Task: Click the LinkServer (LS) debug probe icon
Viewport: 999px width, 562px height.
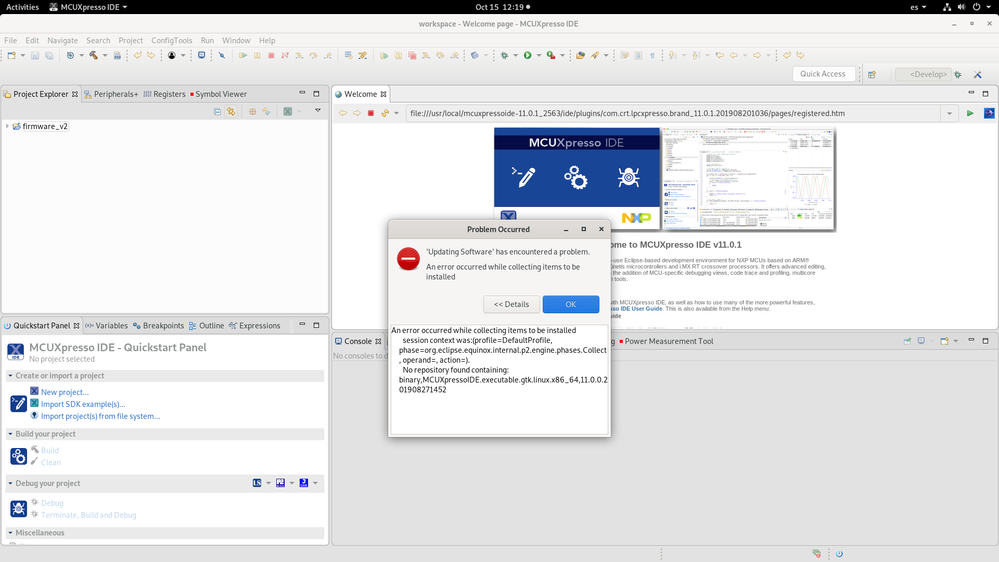Action: click(257, 483)
